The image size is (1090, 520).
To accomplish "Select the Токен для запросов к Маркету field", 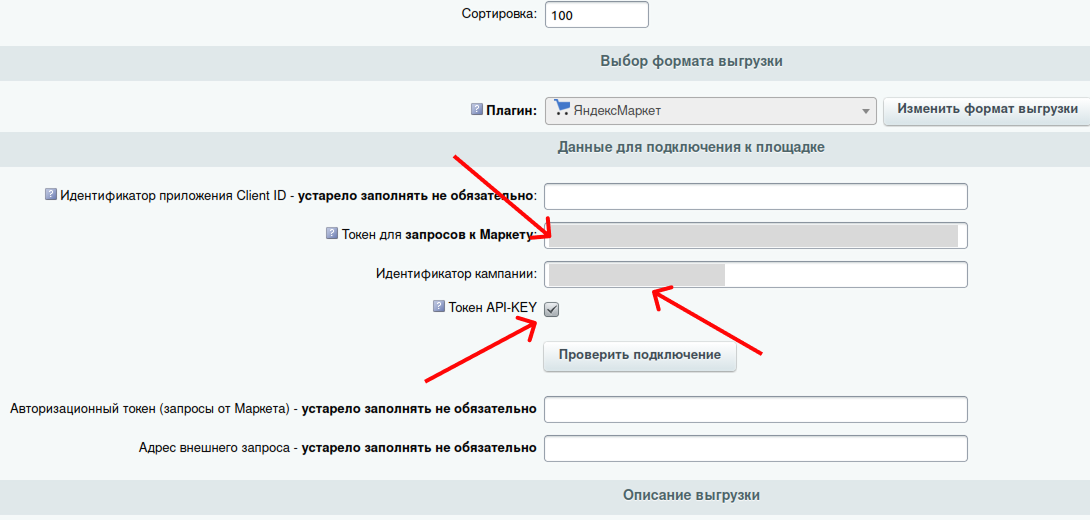I will [755, 235].
